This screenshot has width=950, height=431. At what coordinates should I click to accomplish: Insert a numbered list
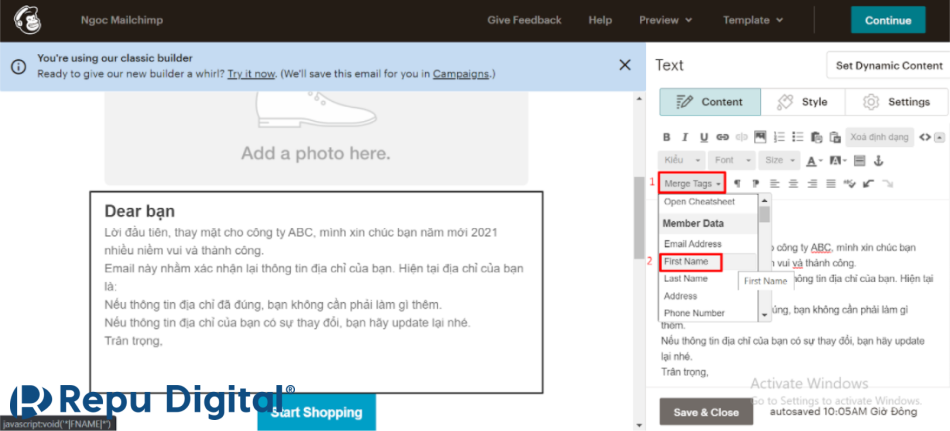779,137
